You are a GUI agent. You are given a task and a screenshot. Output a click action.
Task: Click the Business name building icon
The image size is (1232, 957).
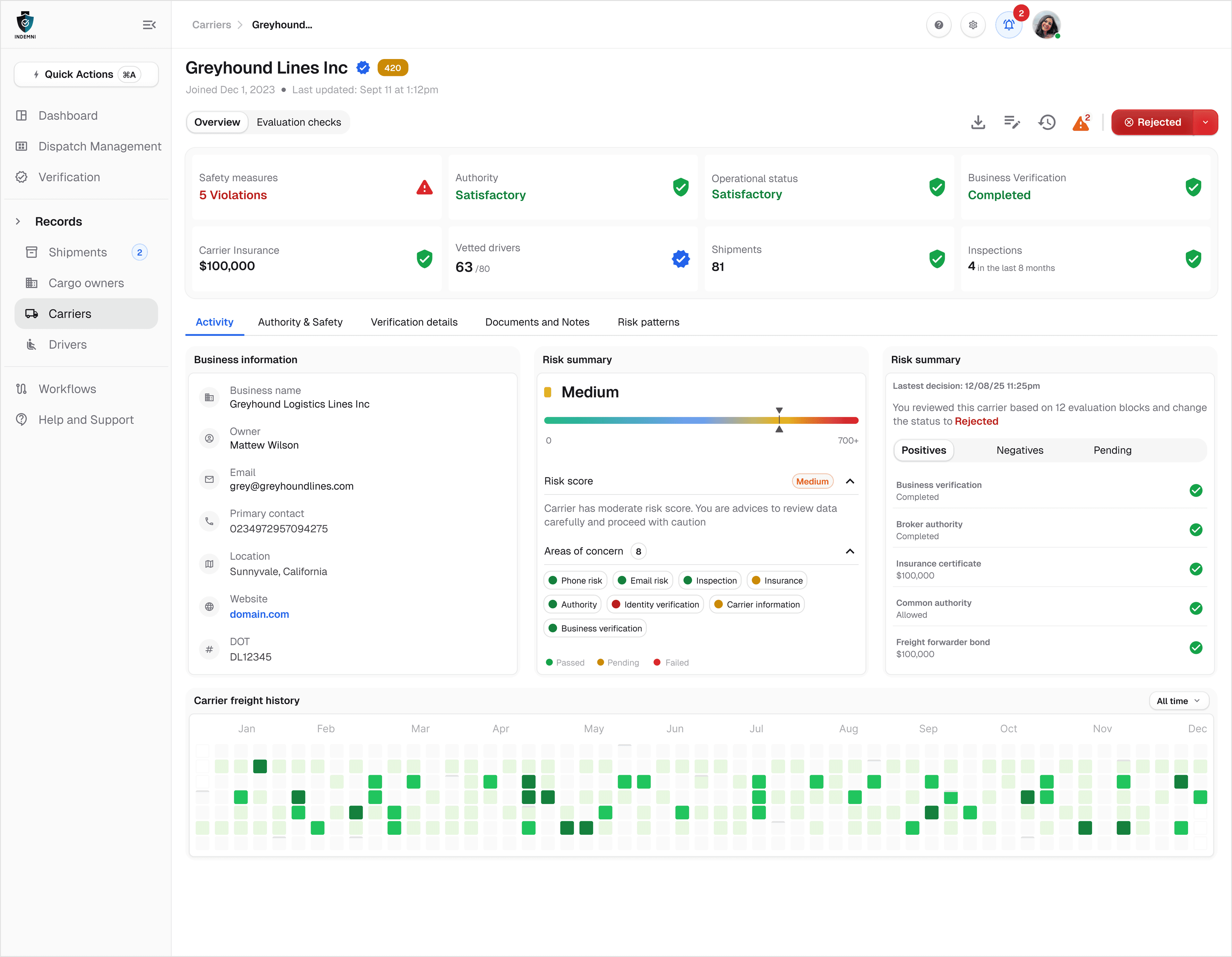pos(209,397)
